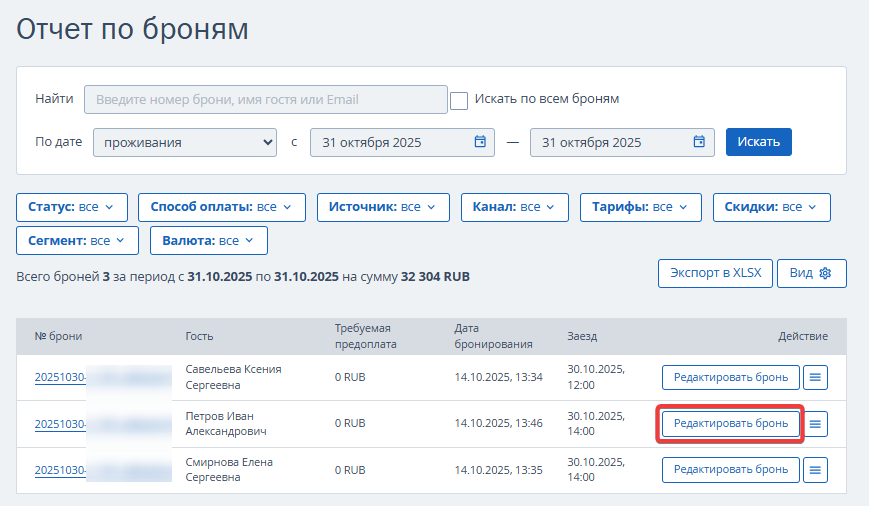The image size is (869, 506).
Task: Expand the Канал filter dropdown
Action: [x=514, y=207]
